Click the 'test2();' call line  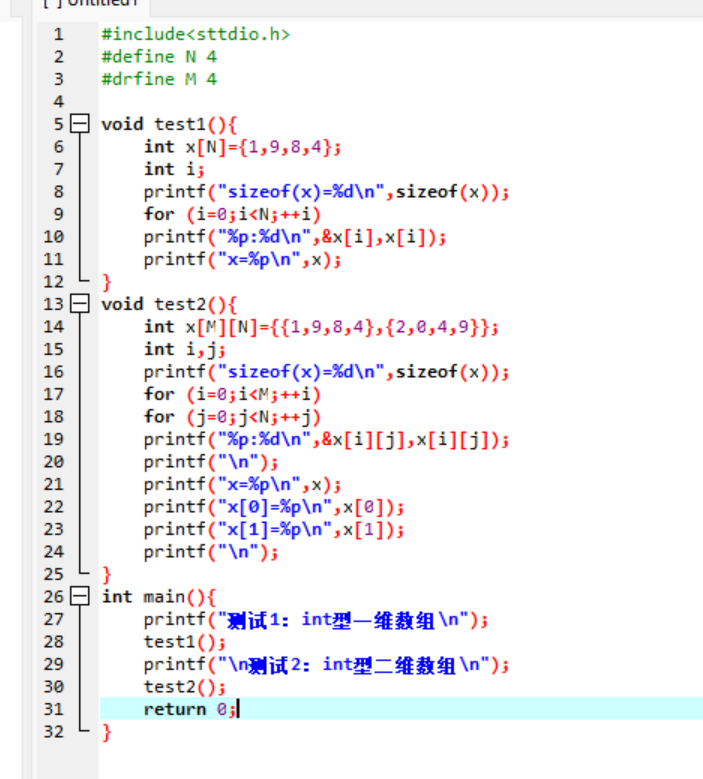pos(184,687)
